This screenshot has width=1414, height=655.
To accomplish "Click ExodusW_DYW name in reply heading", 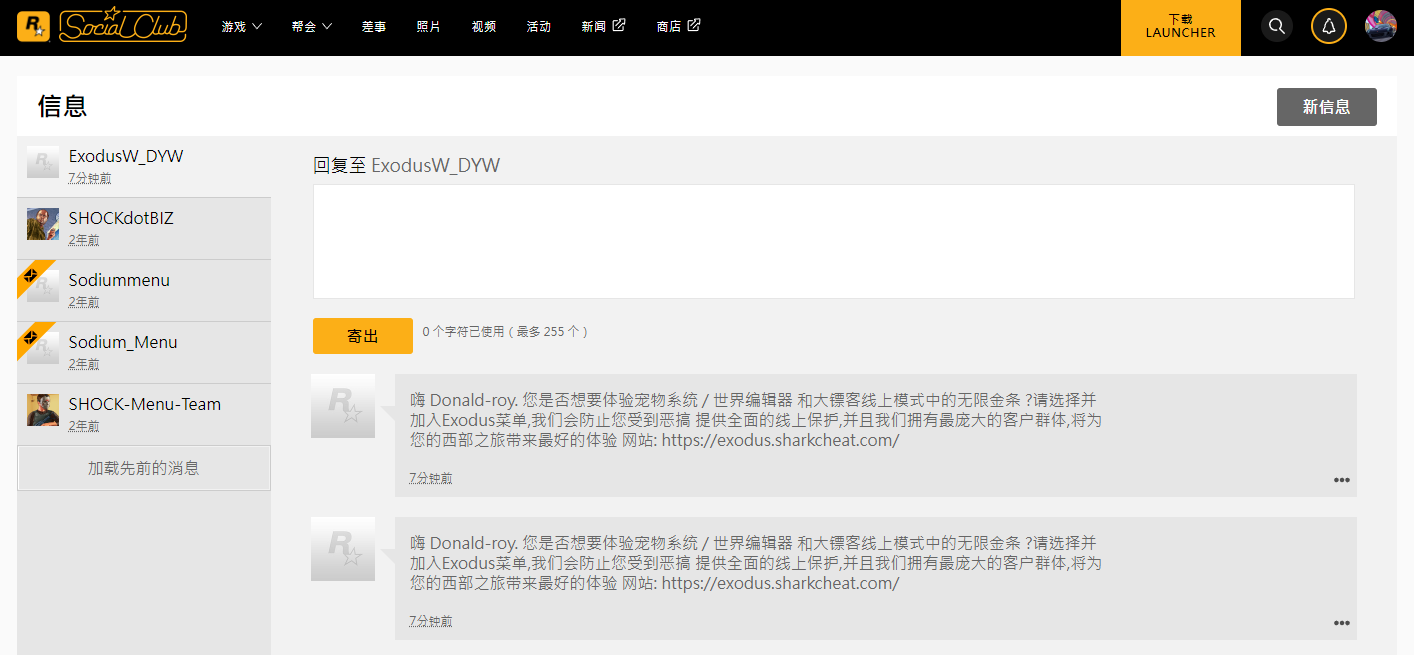I will click(436, 165).
